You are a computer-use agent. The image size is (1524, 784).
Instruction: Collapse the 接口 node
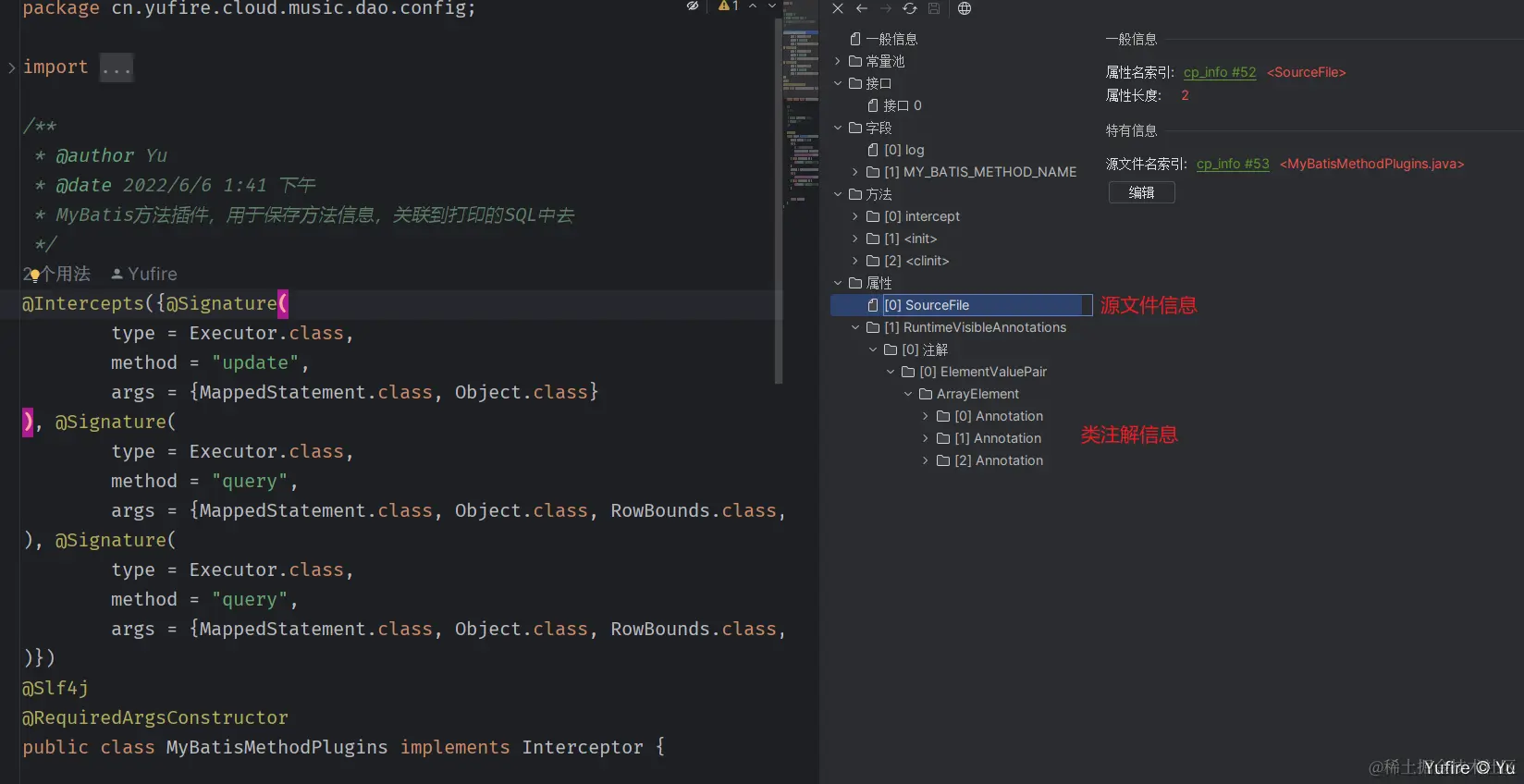(838, 83)
